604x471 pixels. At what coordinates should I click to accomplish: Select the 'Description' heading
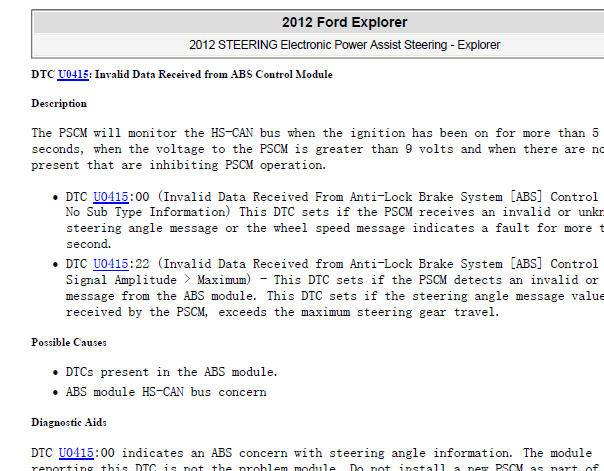coord(59,104)
